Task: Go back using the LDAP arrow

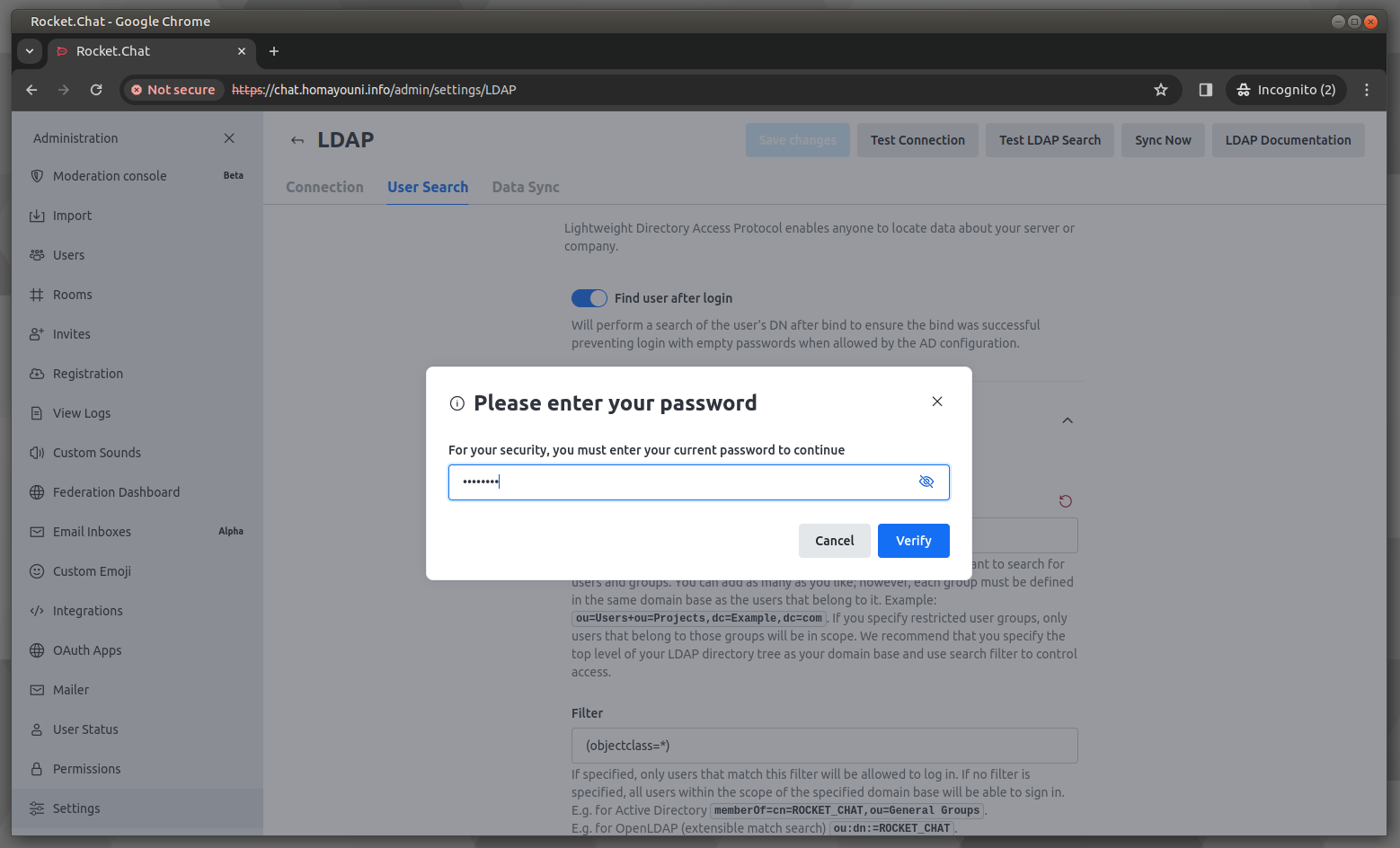Action: 297,140
